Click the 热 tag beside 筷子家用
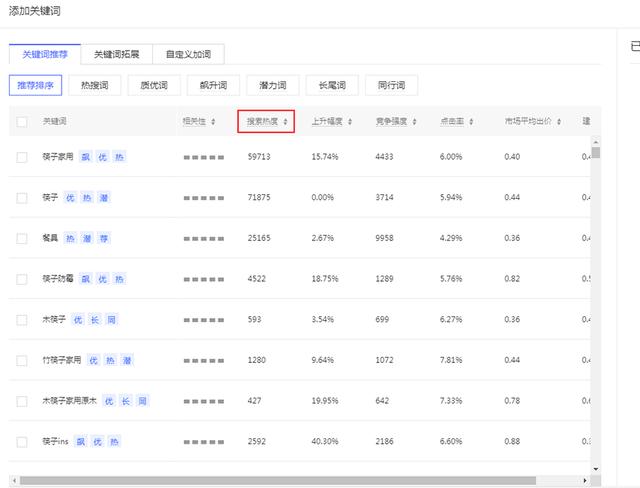640x488 pixels. (119, 157)
